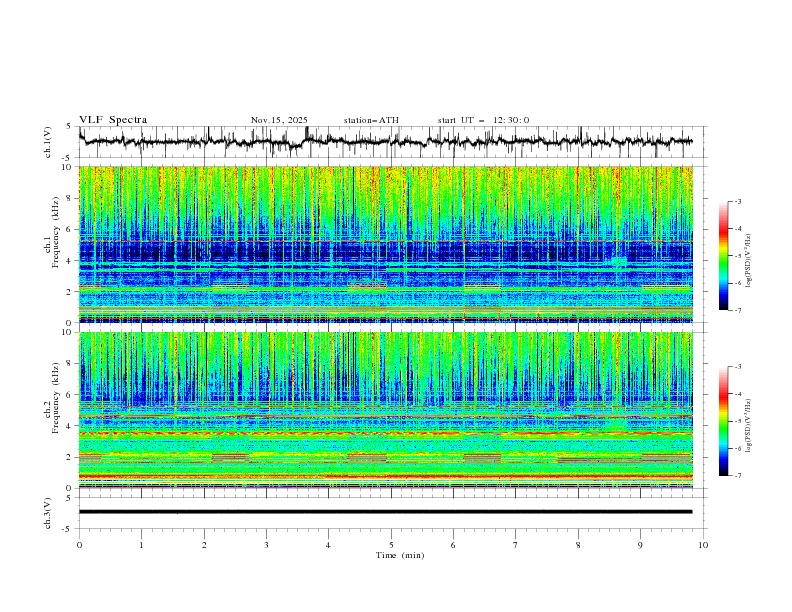The width and height of the screenshot is (792, 612).
Task: Click the time axis tick label '7'
Action: [516, 545]
